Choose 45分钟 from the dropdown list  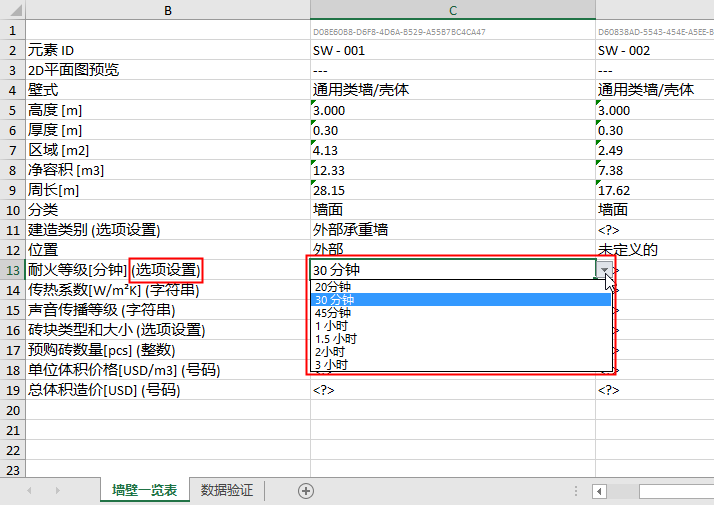461,313
